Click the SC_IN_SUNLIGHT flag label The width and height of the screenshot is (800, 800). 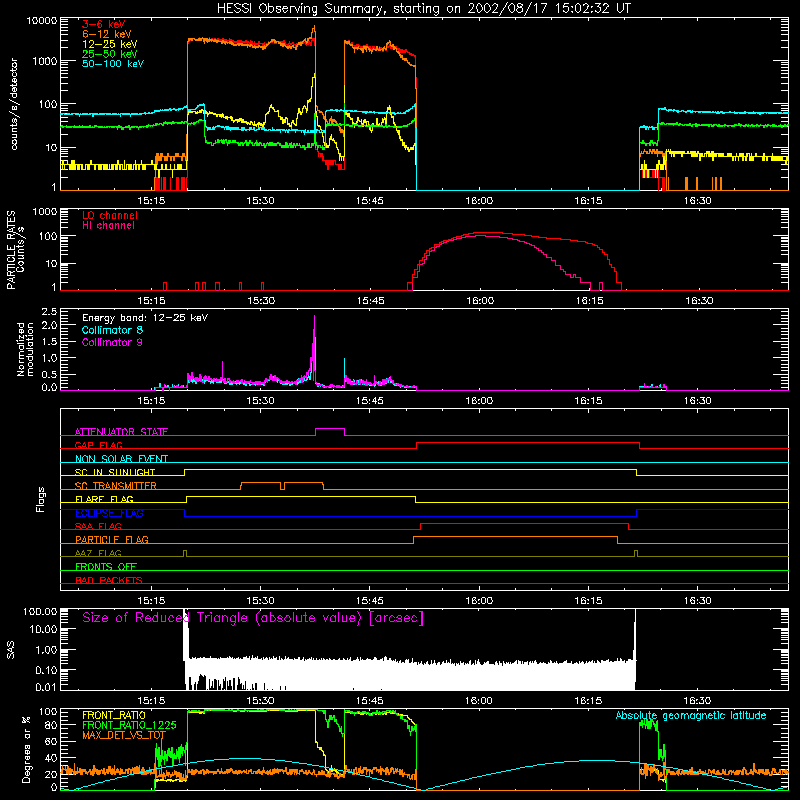tap(115, 472)
